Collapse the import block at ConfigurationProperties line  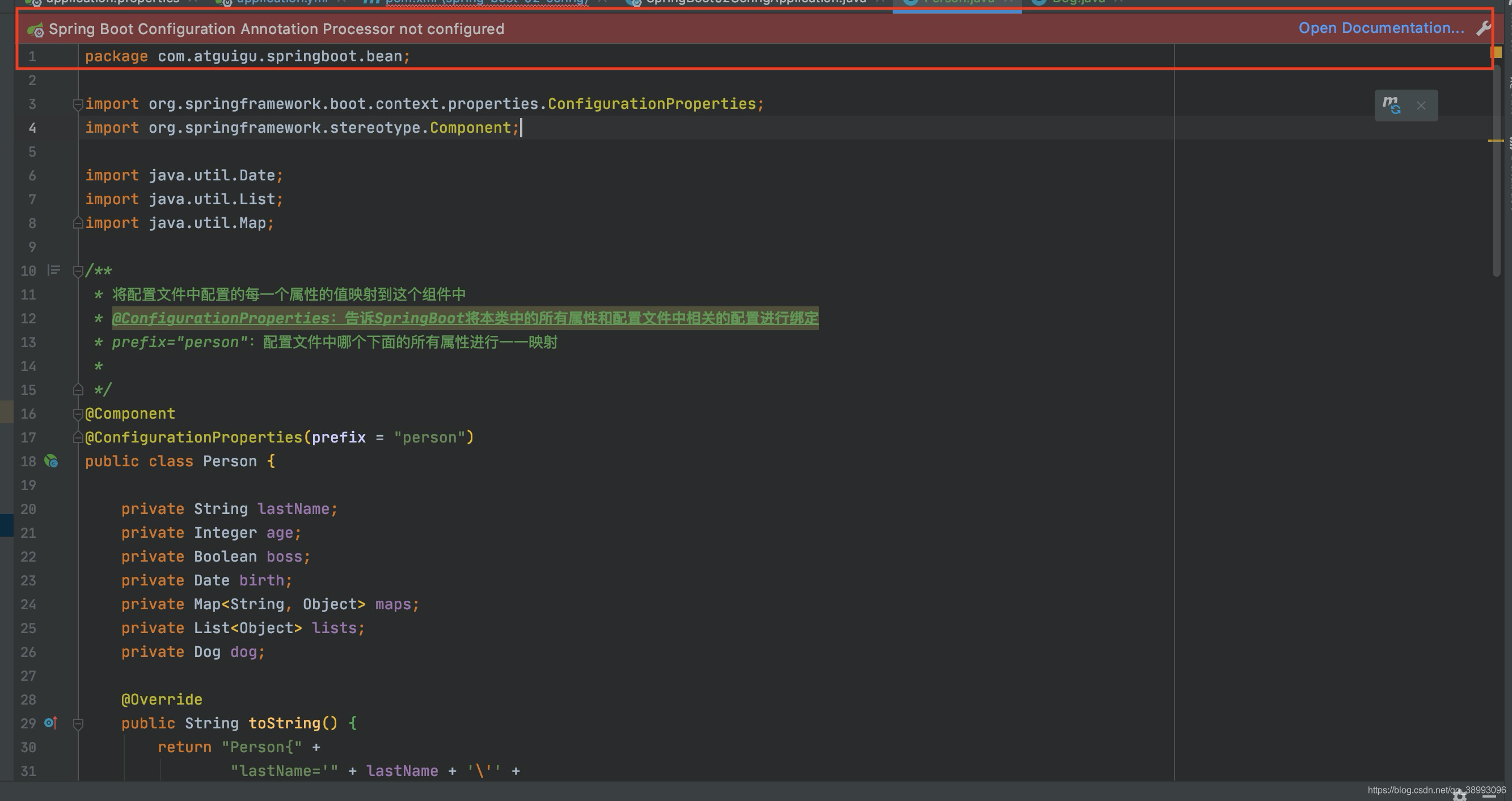tap(78, 104)
